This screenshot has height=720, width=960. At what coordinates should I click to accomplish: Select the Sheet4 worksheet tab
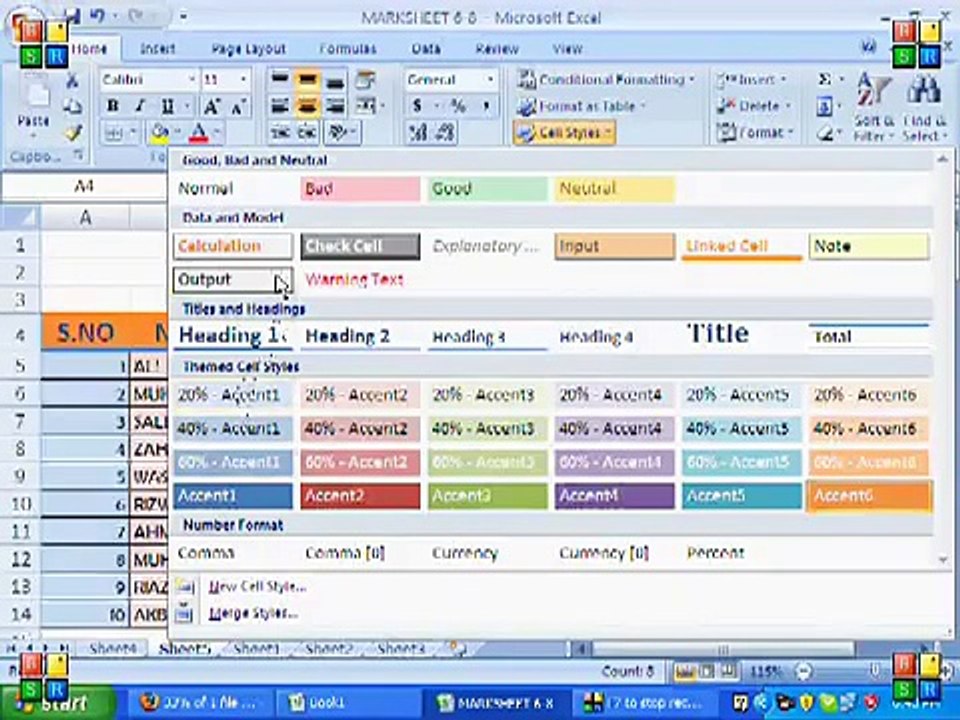(x=111, y=648)
